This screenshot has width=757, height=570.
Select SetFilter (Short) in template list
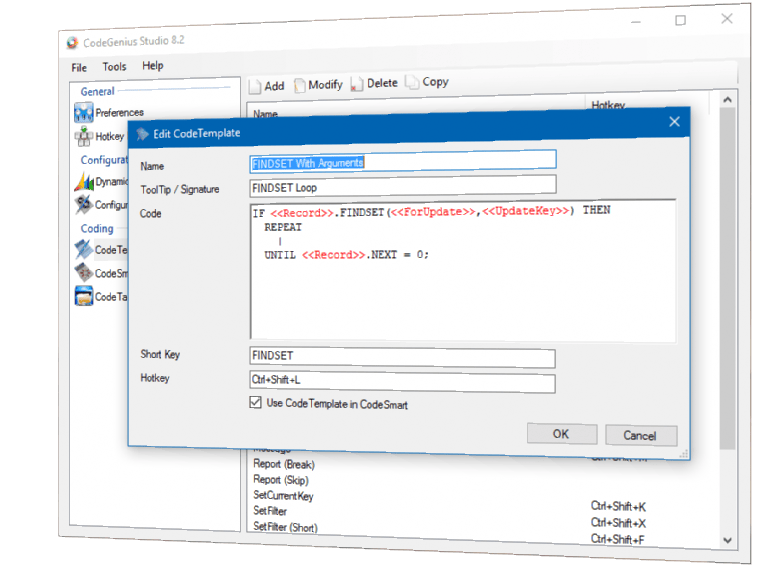click(x=285, y=527)
